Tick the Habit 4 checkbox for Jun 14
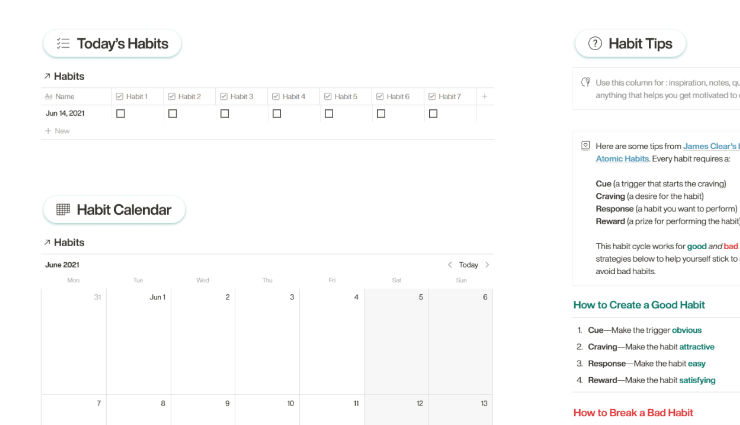 point(277,114)
